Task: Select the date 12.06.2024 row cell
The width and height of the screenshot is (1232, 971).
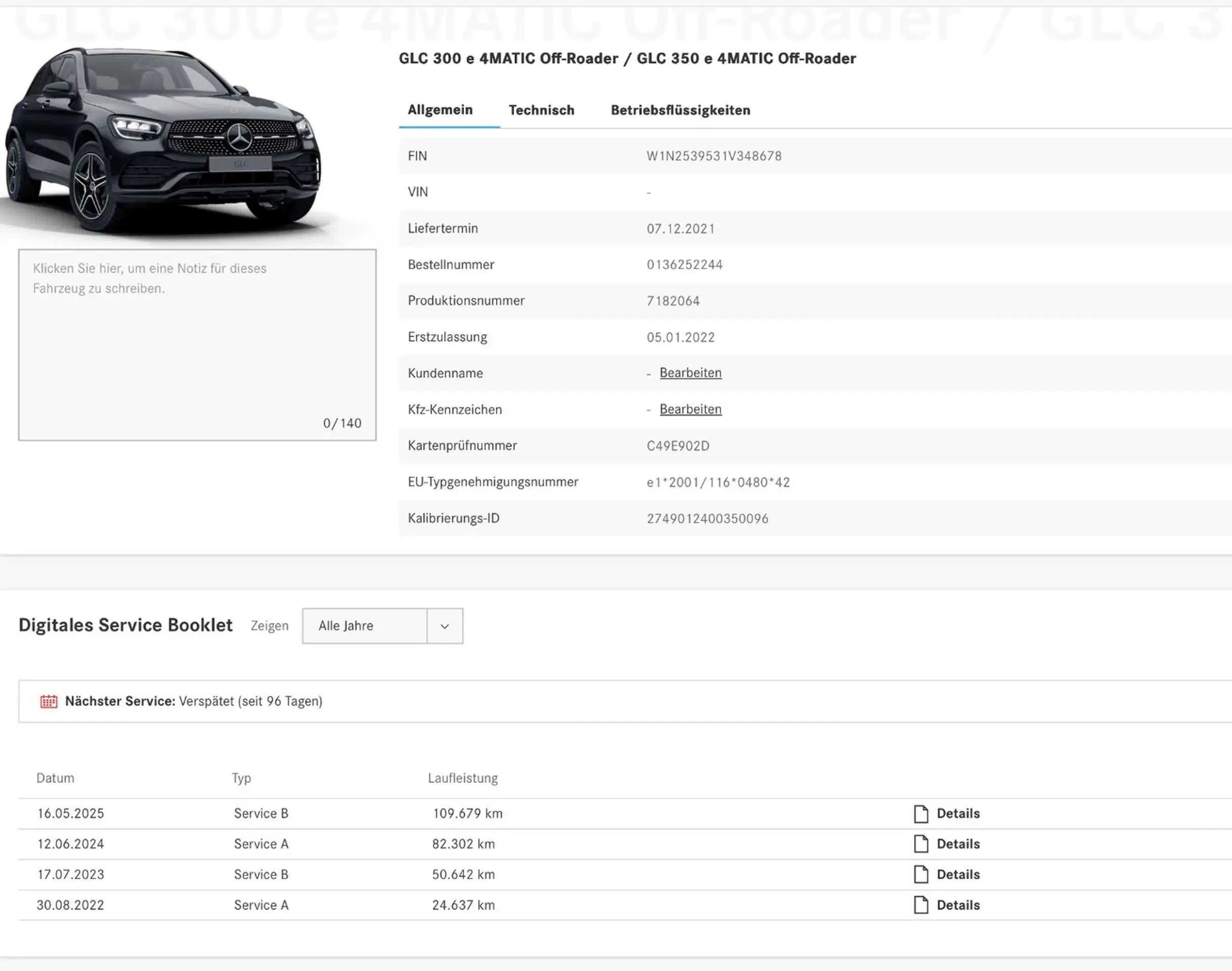Action: [x=70, y=844]
